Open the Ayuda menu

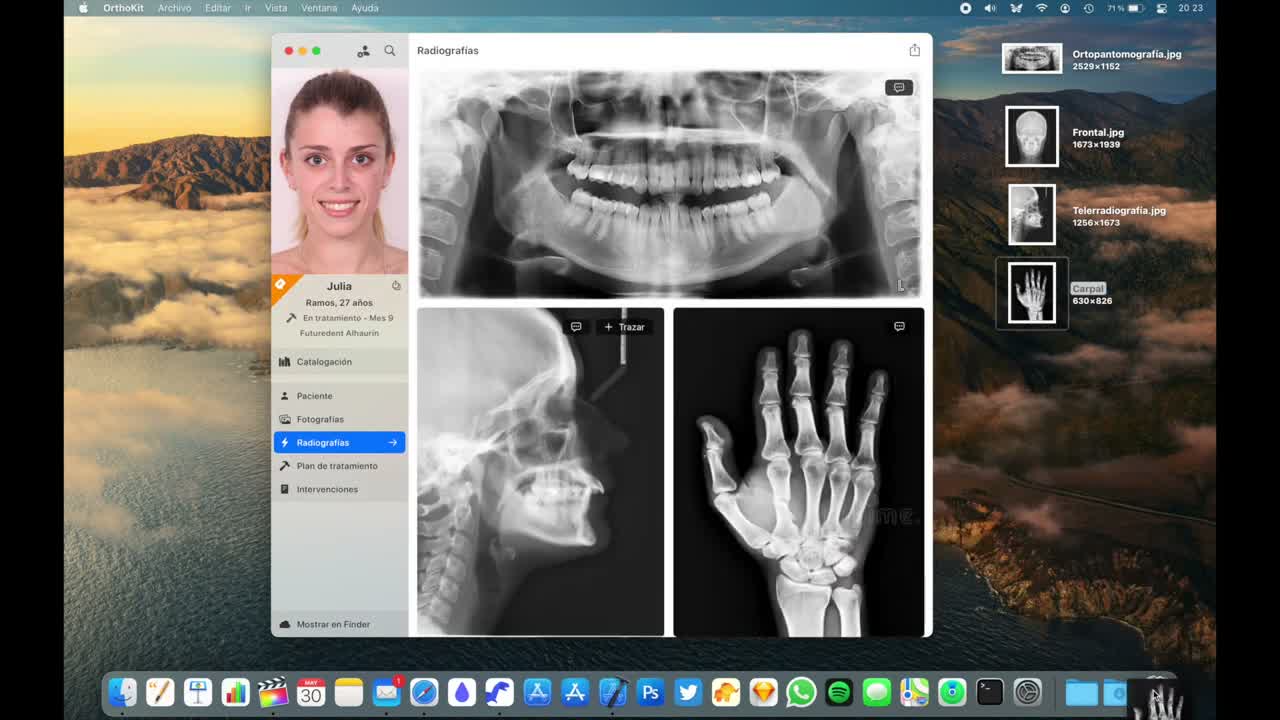click(x=365, y=8)
